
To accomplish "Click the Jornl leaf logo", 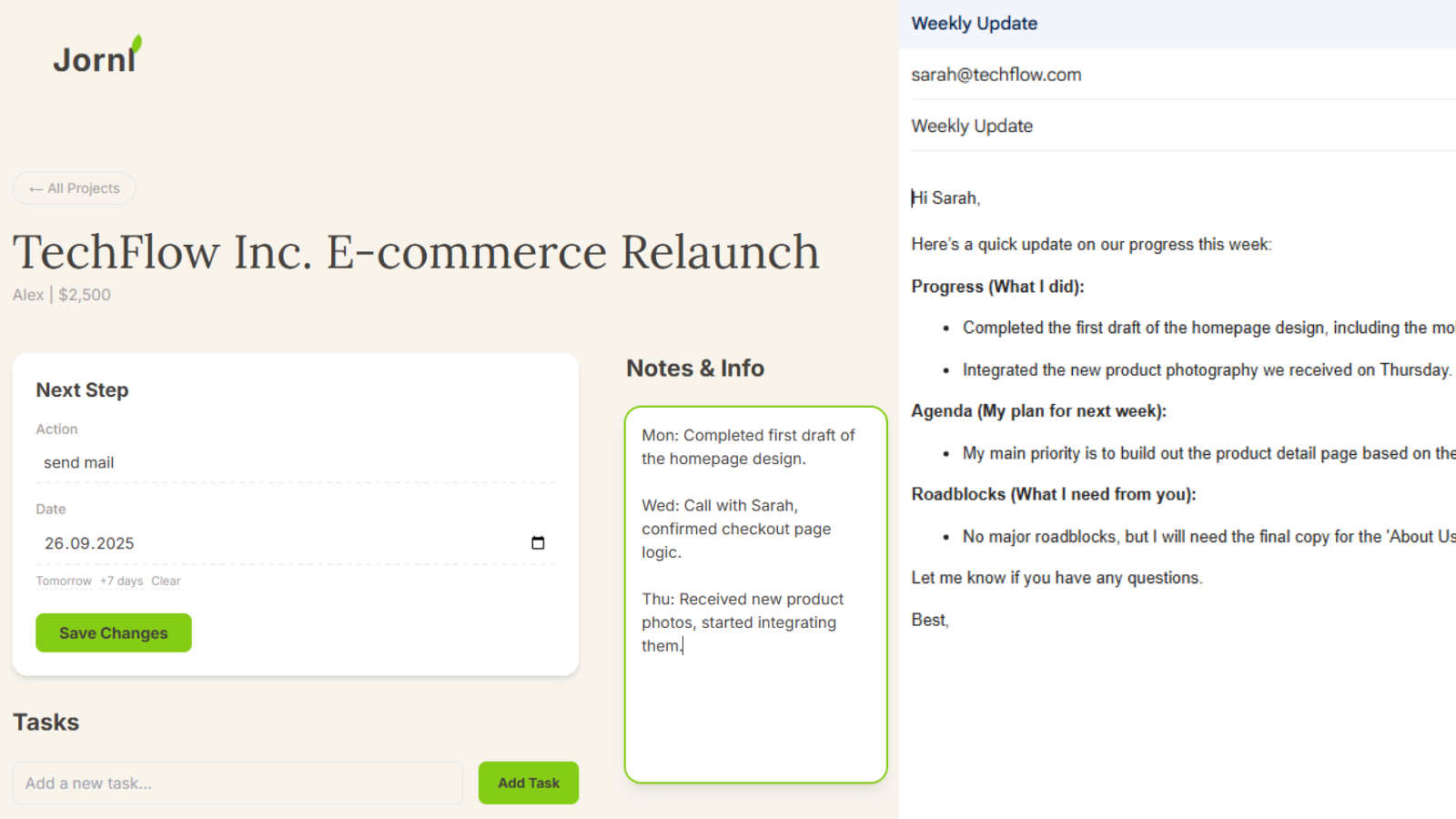I will point(97,56).
